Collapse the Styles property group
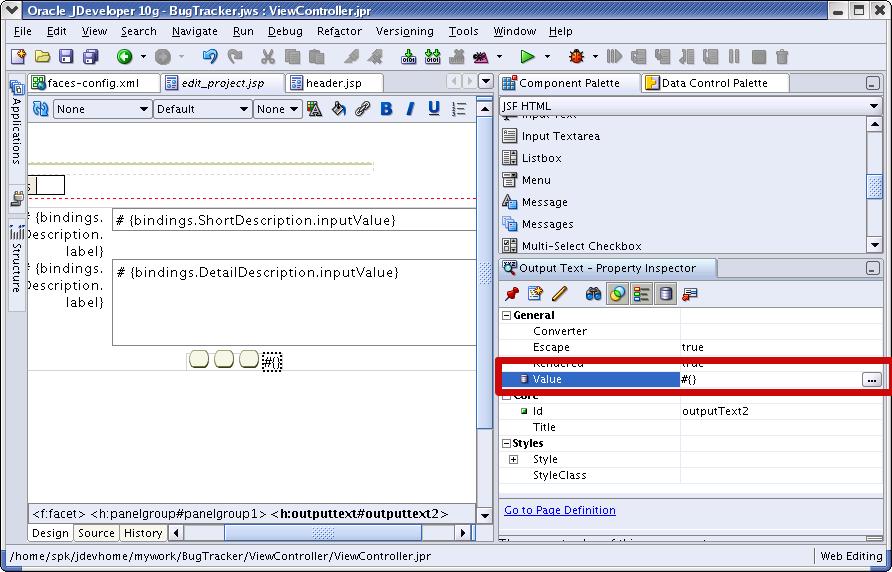This screenshot has height=572, width=892. (x=506, y=443)
